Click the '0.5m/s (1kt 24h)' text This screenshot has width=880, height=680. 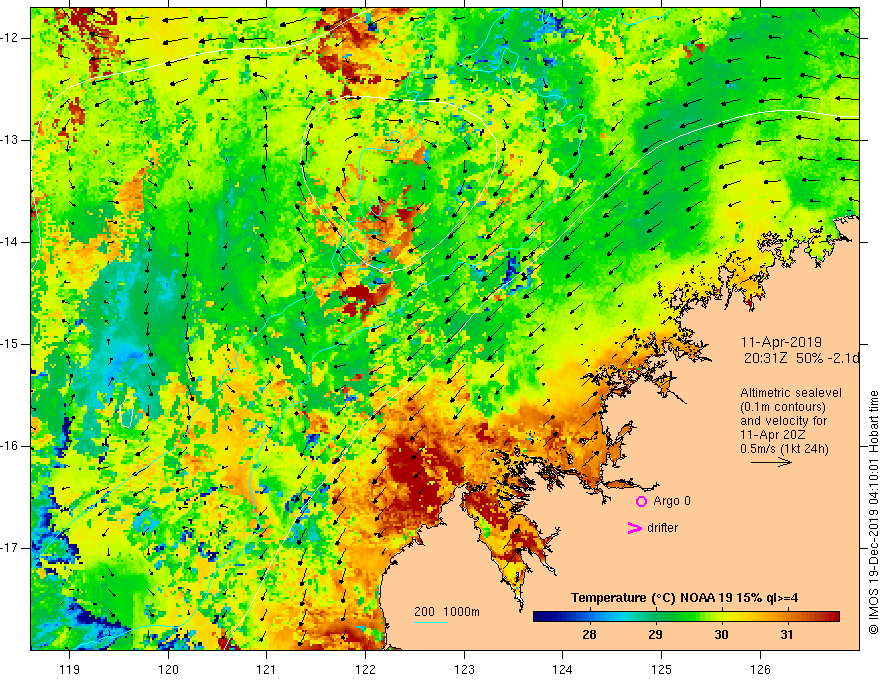[x=783, y=449]
